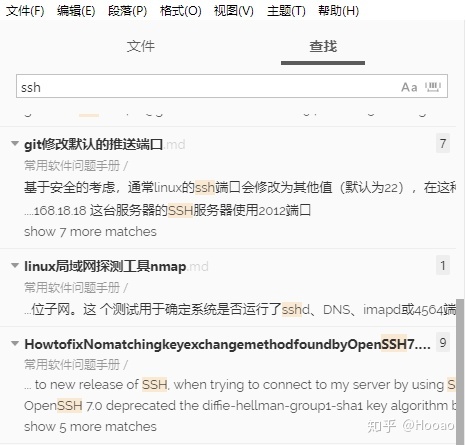Switch to the 文件 sidebar tab

pyautogui.click(x=141, y=46)
